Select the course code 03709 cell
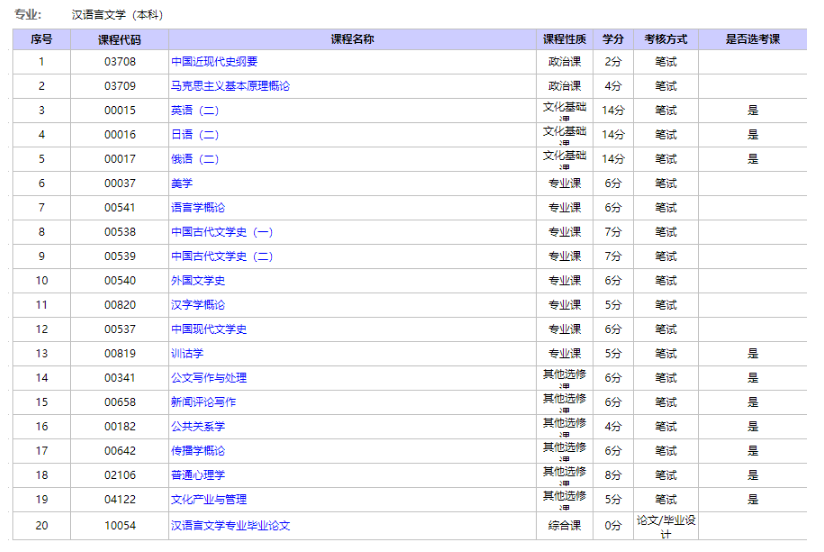Viewport: 824px width, 552px height. [120, 86]
